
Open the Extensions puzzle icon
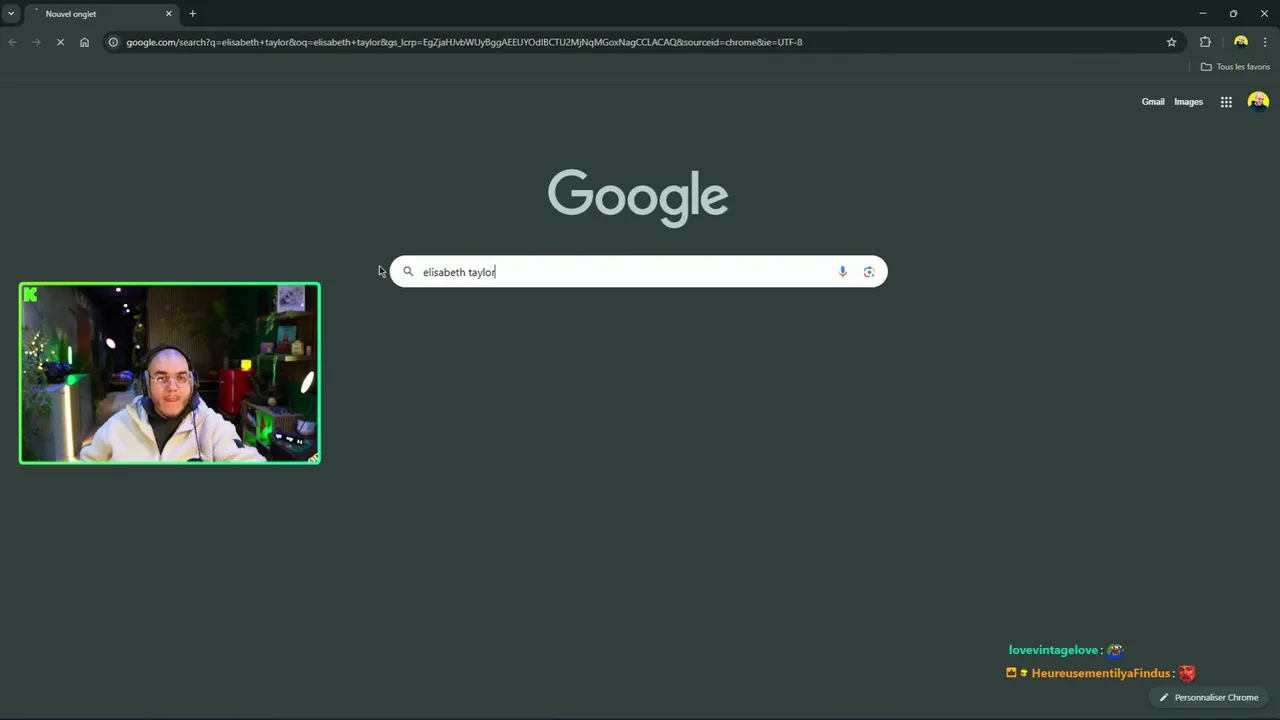coord(1205,42)
